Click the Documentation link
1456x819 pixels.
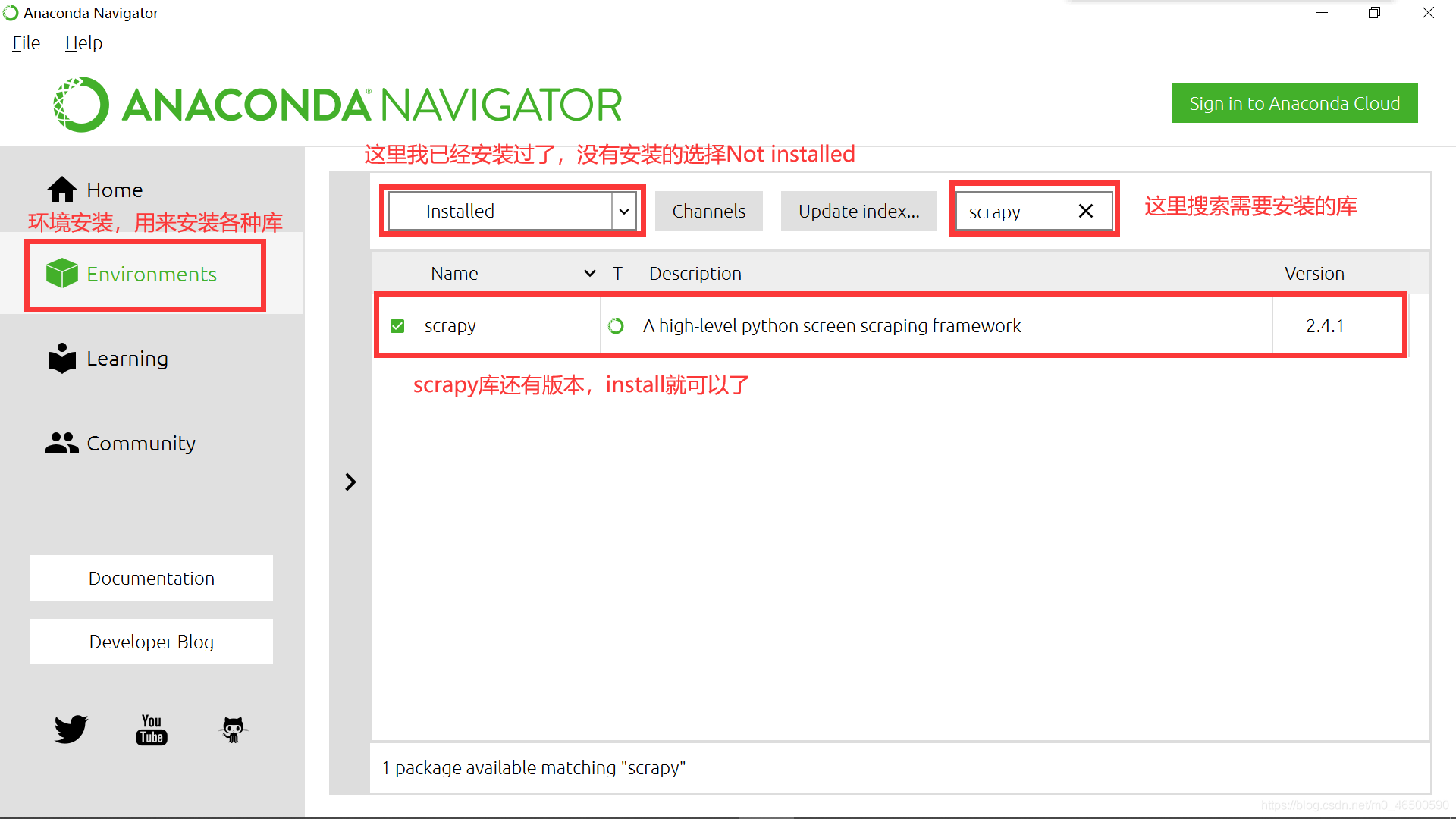point(152,578)
